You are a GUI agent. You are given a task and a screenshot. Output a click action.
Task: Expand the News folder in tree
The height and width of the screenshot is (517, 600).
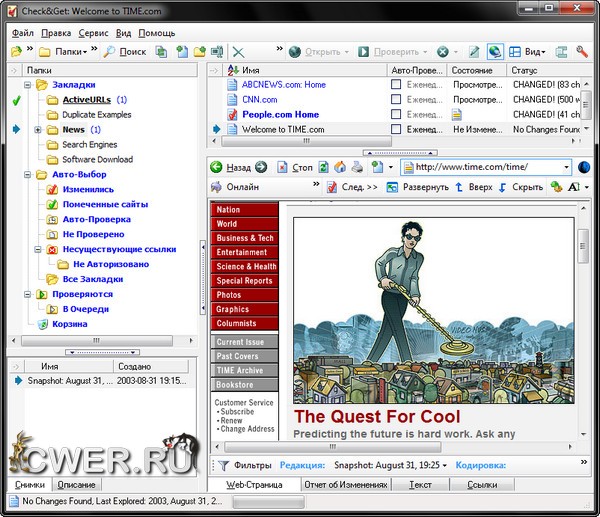tap(38, 130)
